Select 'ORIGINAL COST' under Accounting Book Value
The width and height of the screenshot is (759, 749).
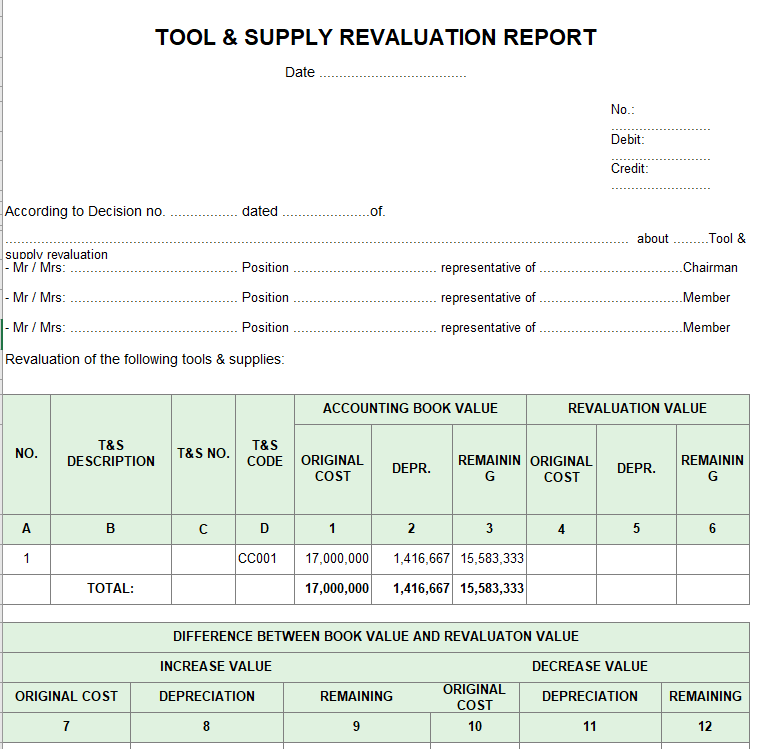coord(333,469)
